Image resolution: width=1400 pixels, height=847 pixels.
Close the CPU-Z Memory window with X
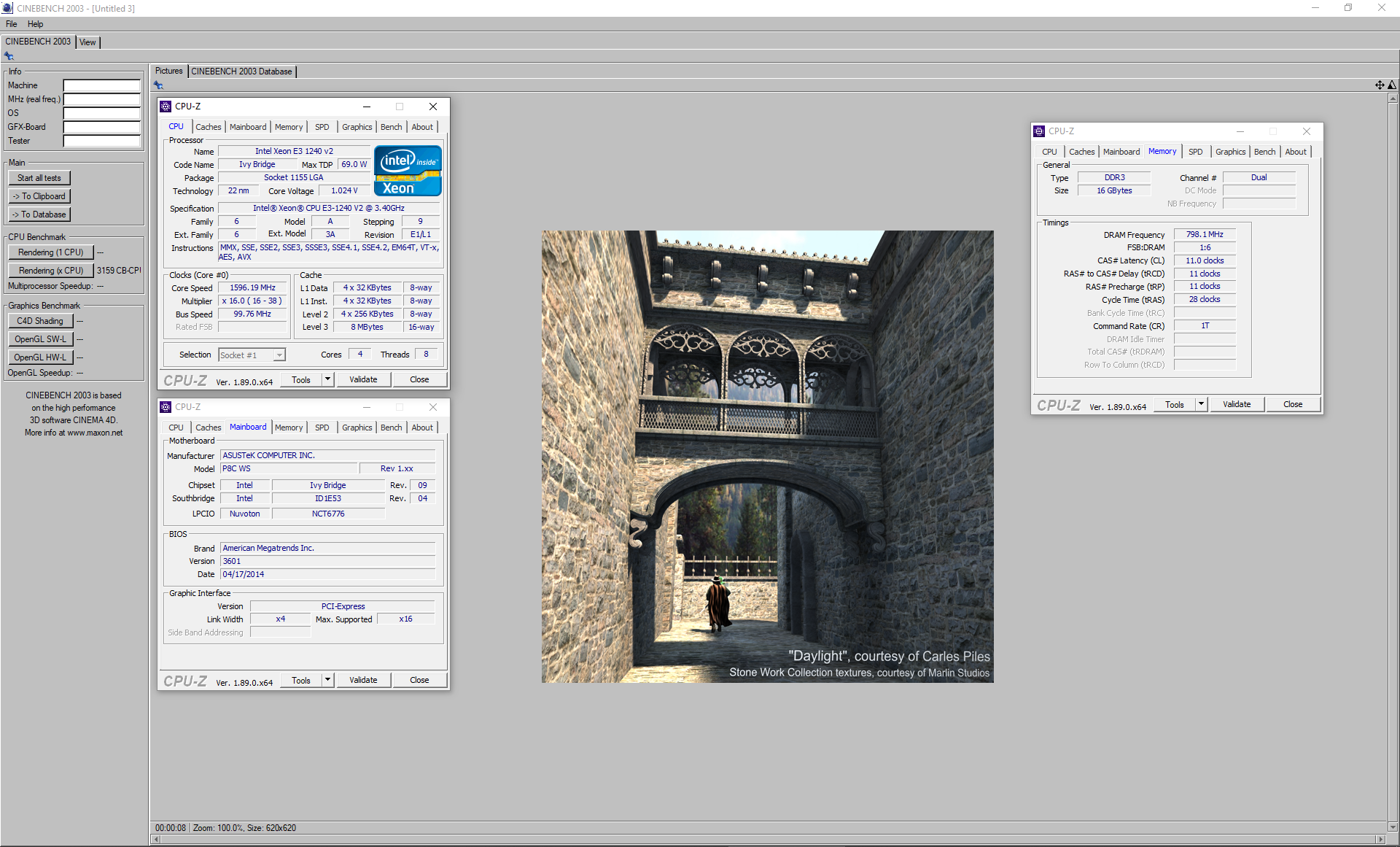1307,131
